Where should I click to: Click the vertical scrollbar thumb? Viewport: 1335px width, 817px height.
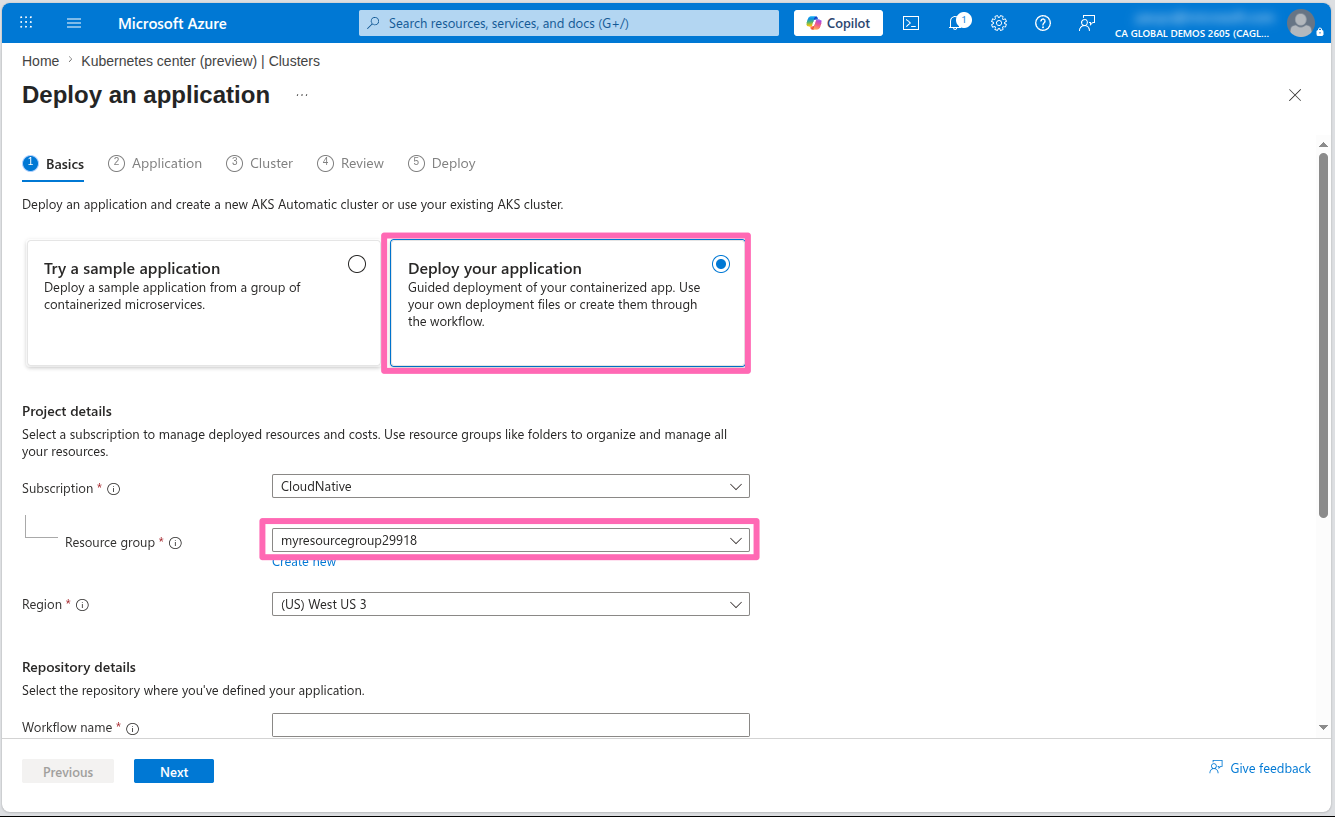click(x=1323, y=335)
